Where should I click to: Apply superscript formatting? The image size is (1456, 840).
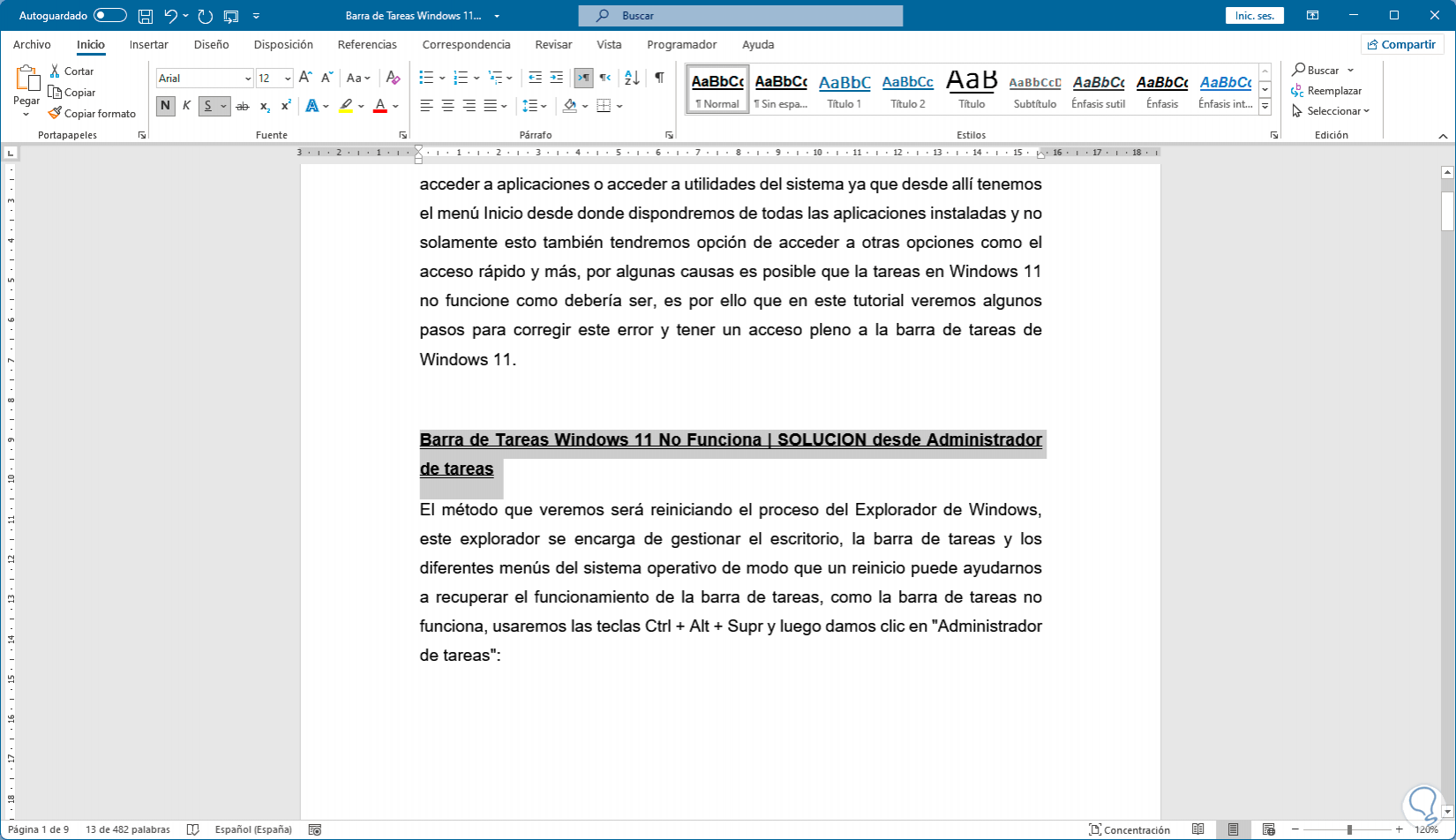(x=286, y=106)
